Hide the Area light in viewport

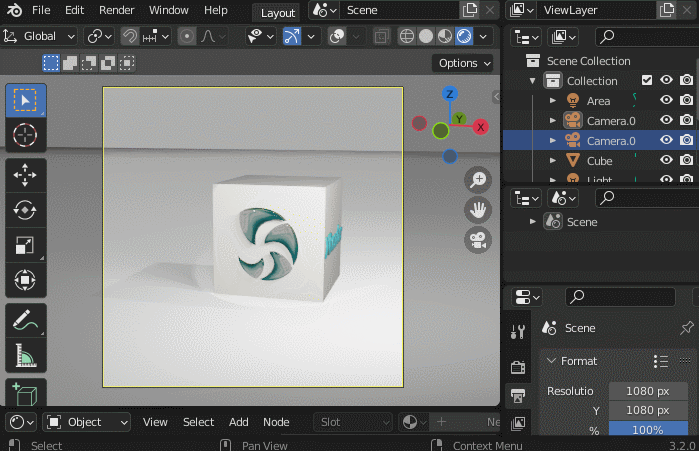tap(666, 101)
